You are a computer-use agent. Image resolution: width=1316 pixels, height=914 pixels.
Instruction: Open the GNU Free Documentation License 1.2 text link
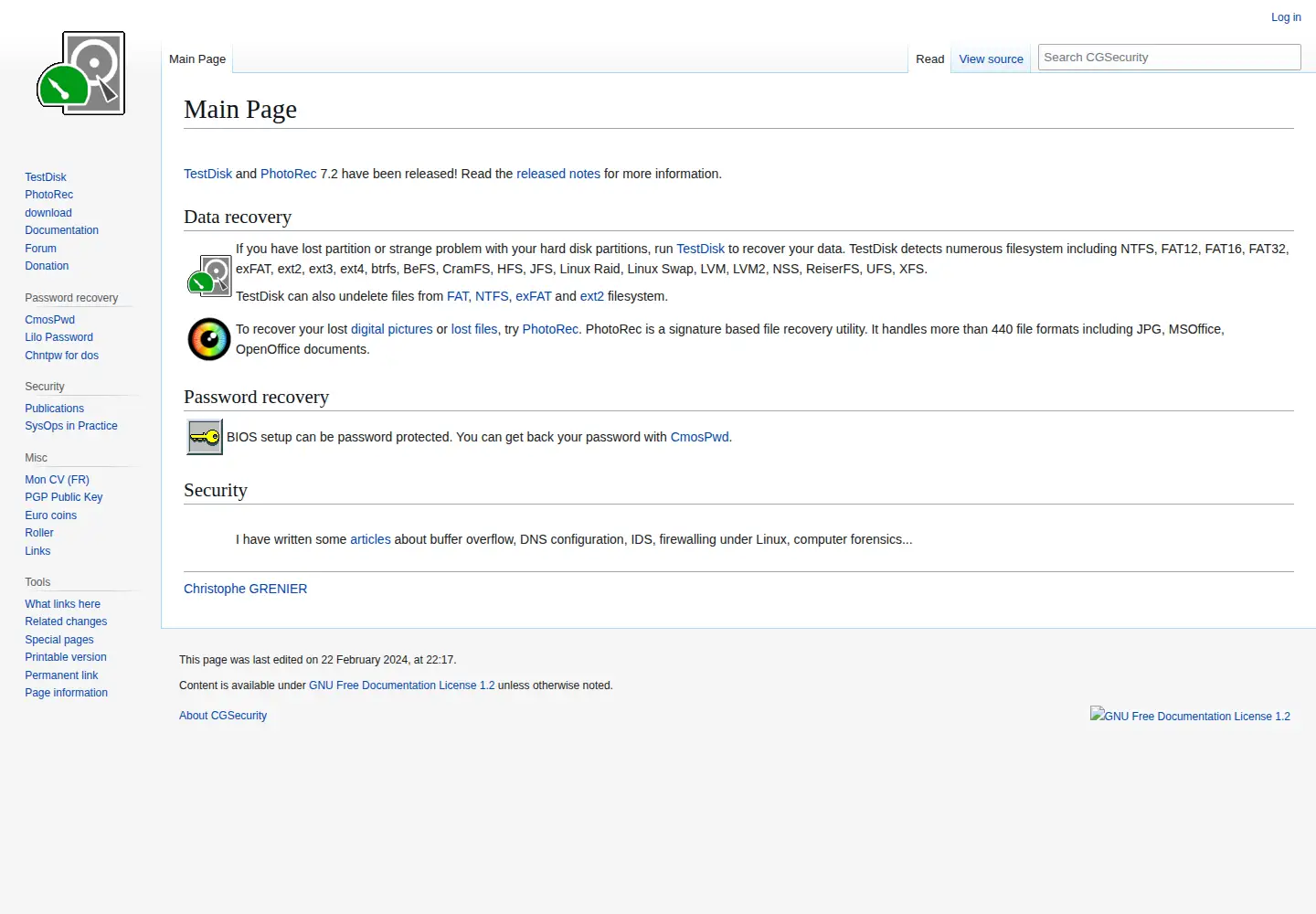click(x=402, y=685)
